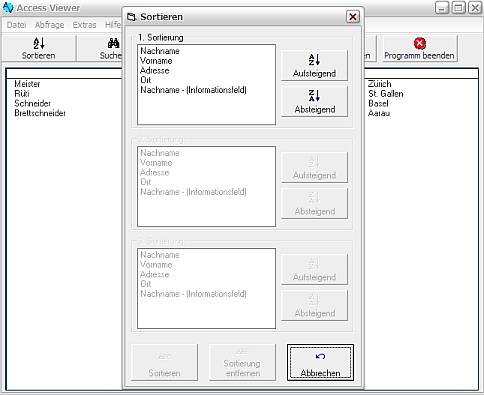
Task: Click the Programm beenden toolbar button
Action: tap(420, 48)
